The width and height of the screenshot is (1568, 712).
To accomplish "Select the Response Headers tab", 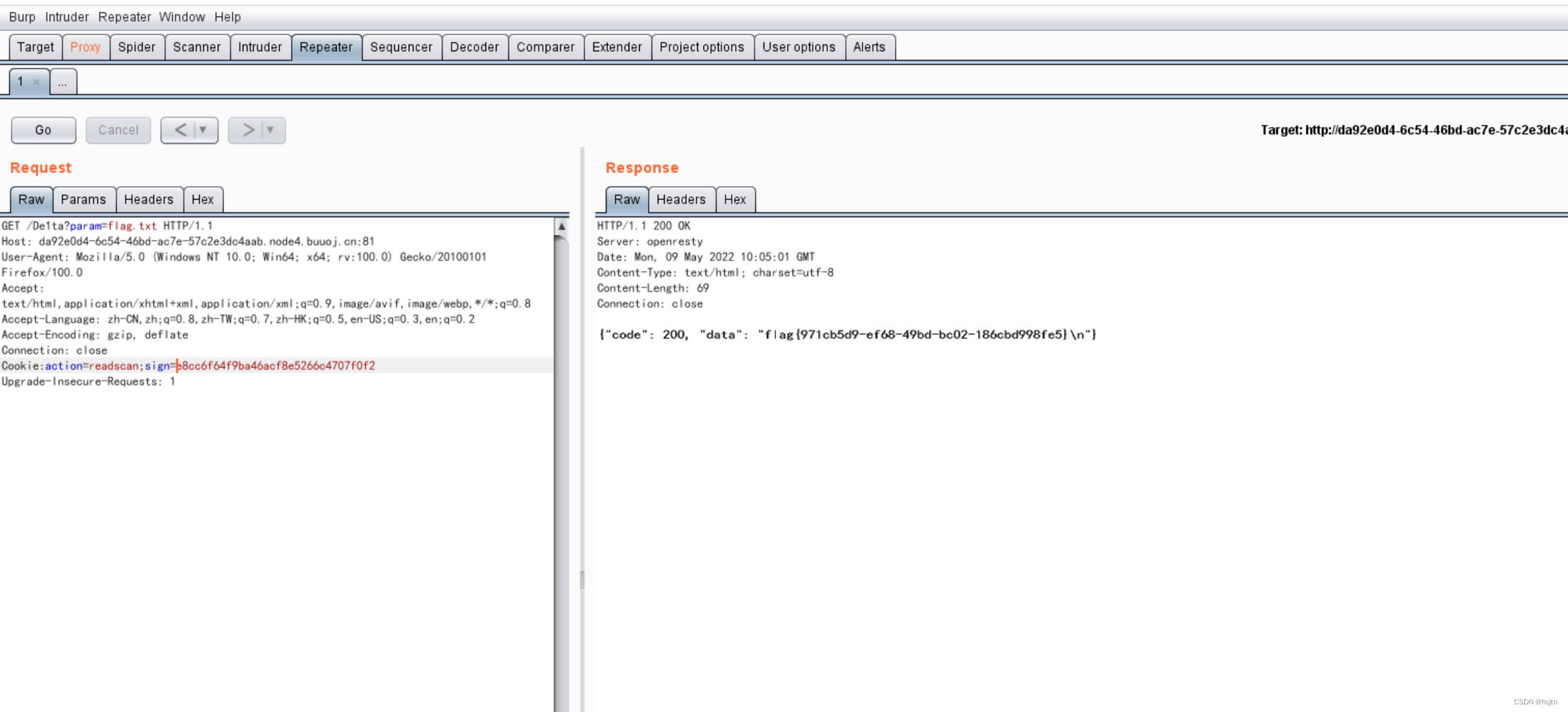I will 681,200.
